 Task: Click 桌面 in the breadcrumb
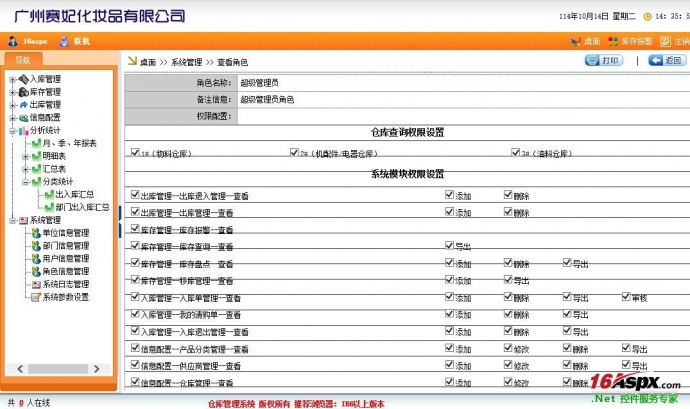[148, 63]
